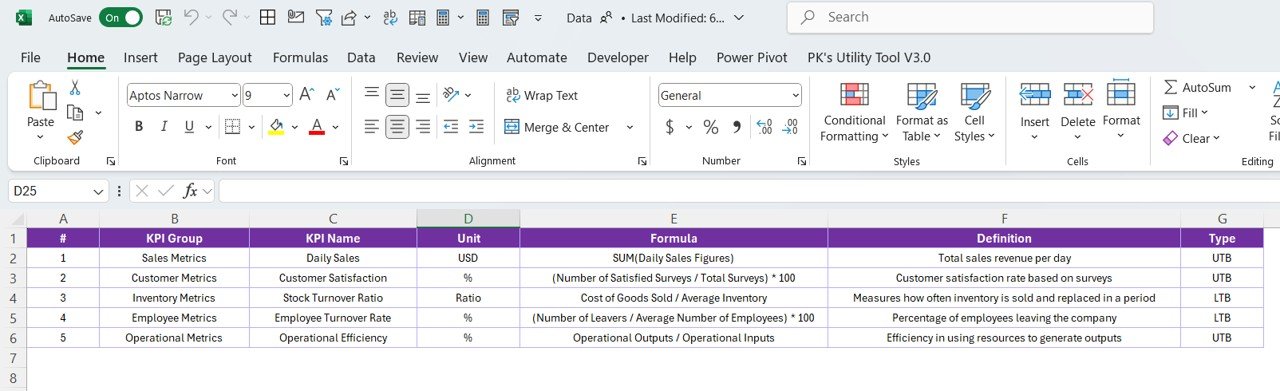This screenshot has height=391, width=1280.
Task: Click inside the formula bar
Action: pos(748,191)
